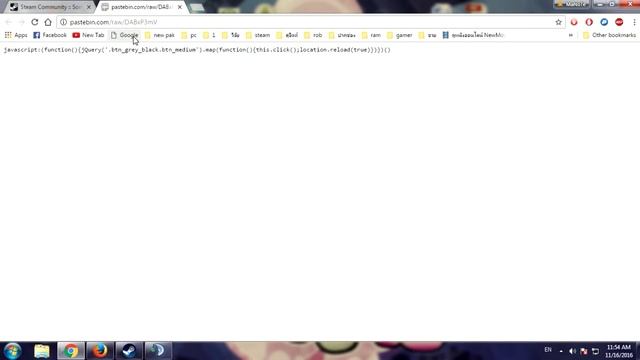This screenshot has height=360, width=640.
Task: View site information icon in address bar
Action: point(63,22)
